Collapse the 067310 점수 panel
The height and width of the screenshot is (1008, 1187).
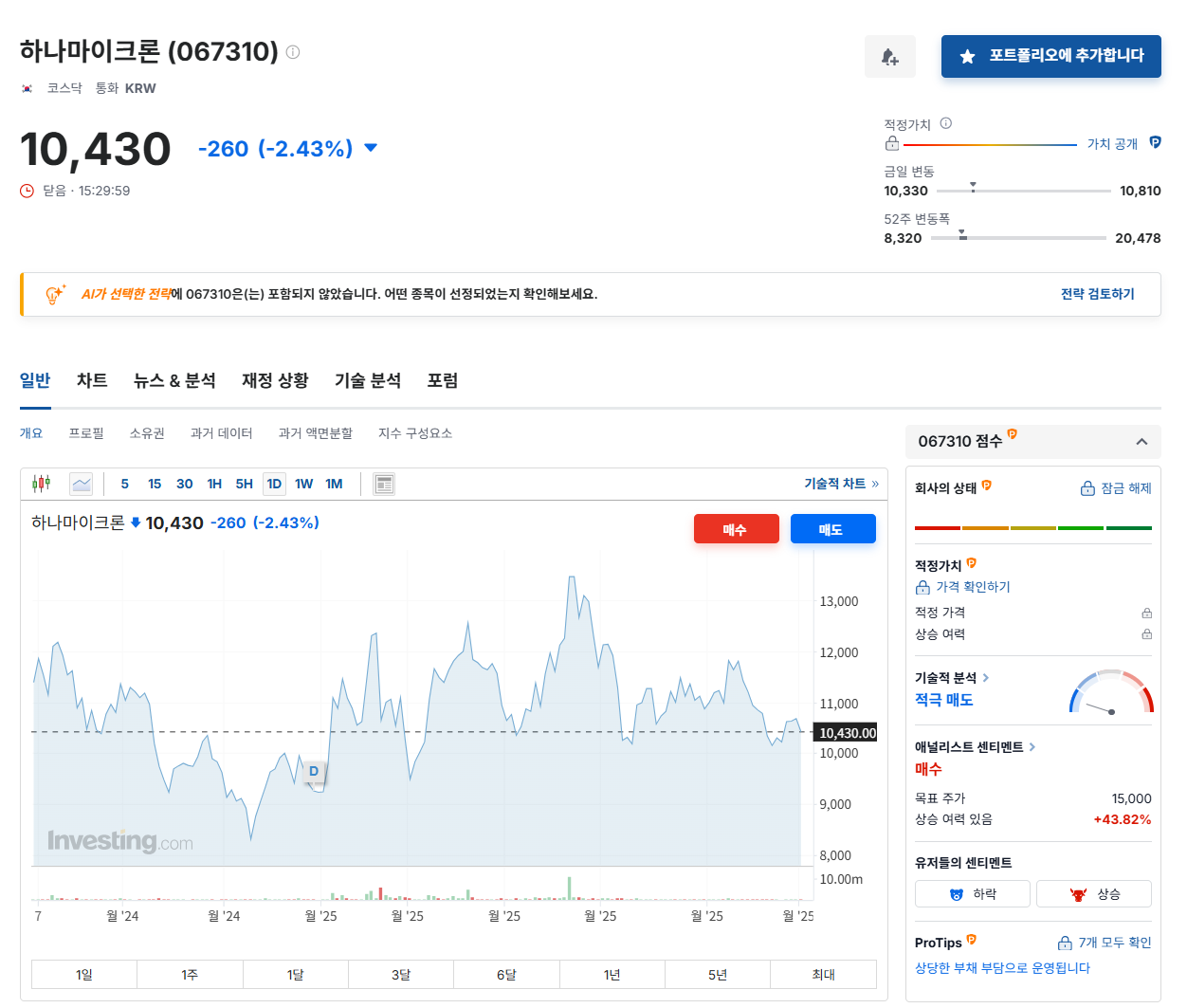click(x=1141, y=442)
